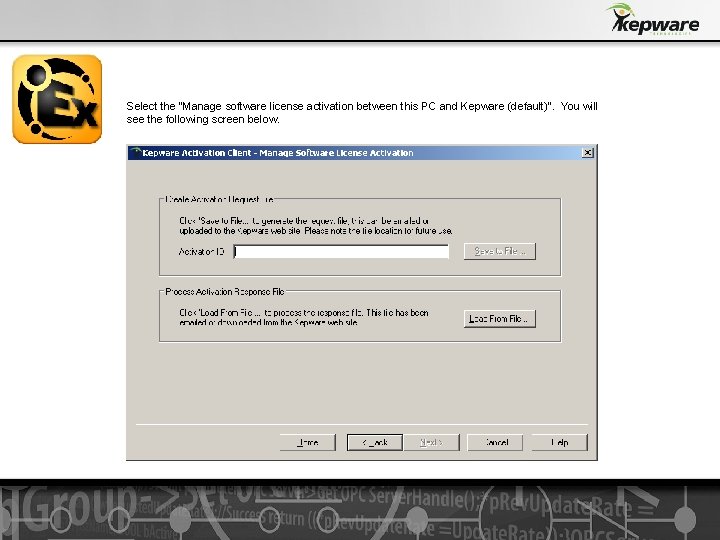Click the orange Ex application icon
720x540 pixels.
click(57, 99)
